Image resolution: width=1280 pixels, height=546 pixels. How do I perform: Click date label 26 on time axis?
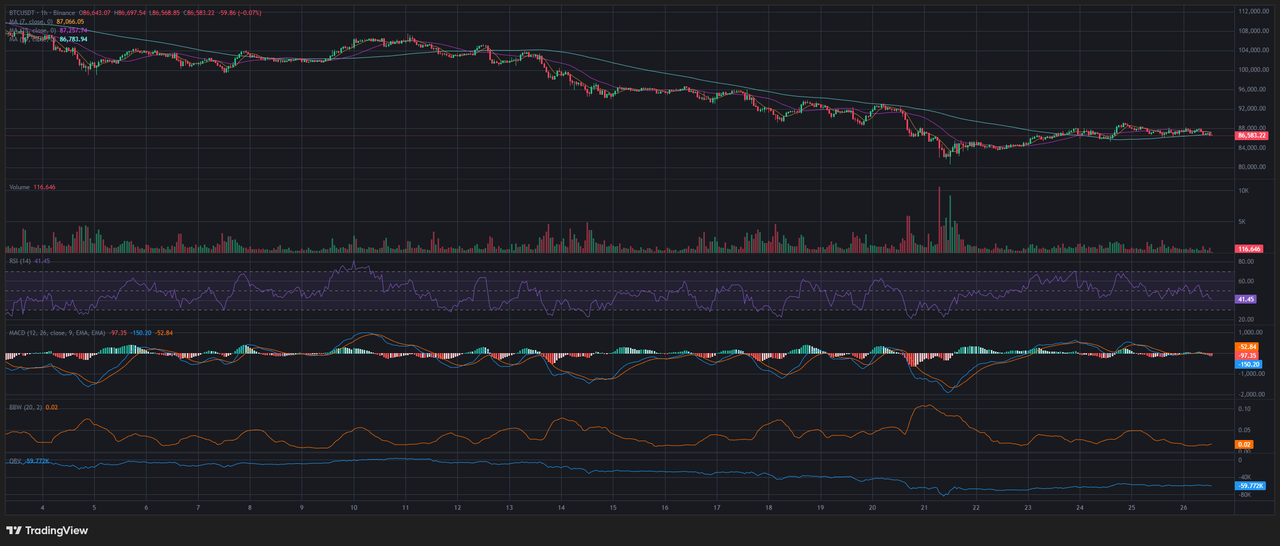point(1183,508)
